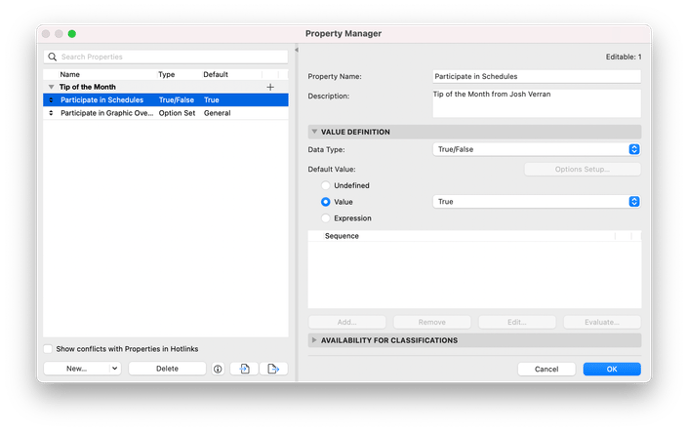
Task: Click the Option Set type cell
Action: [x=177, y=113]
